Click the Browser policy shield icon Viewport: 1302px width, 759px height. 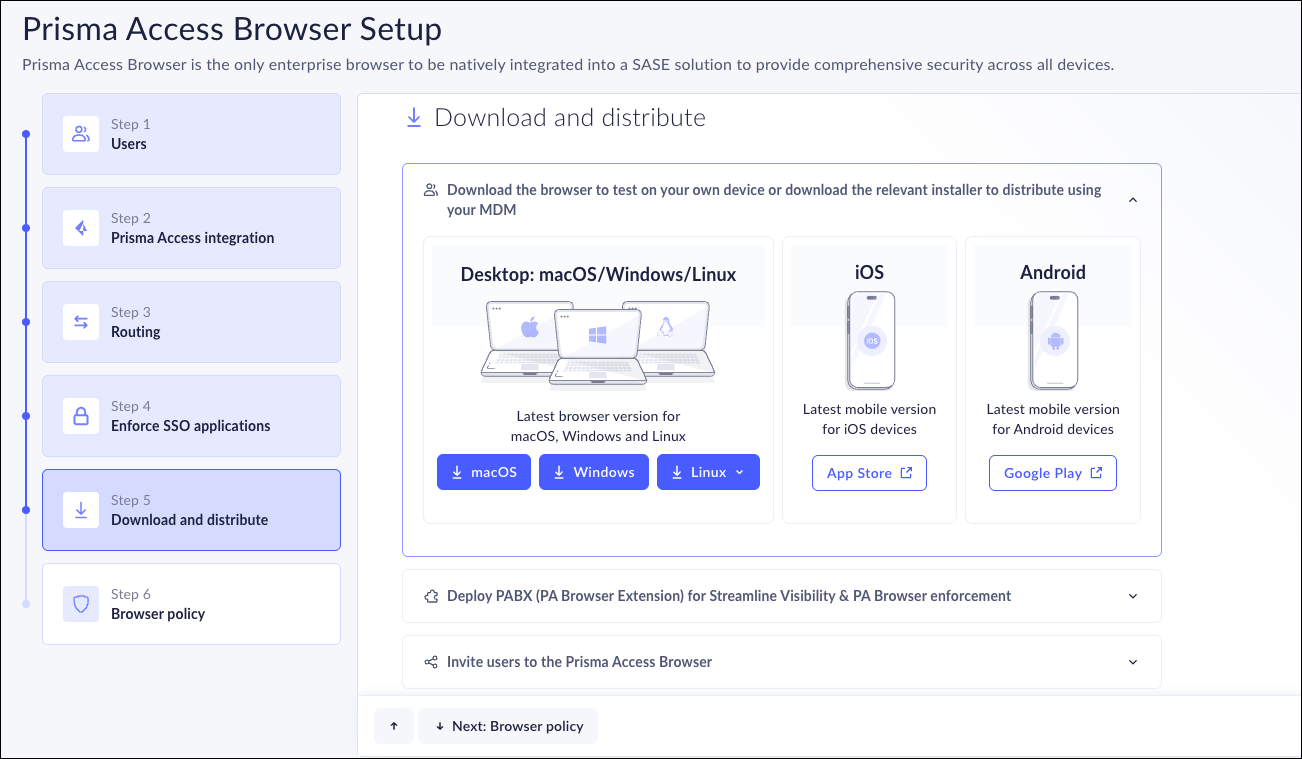click(x=81, y=604)
